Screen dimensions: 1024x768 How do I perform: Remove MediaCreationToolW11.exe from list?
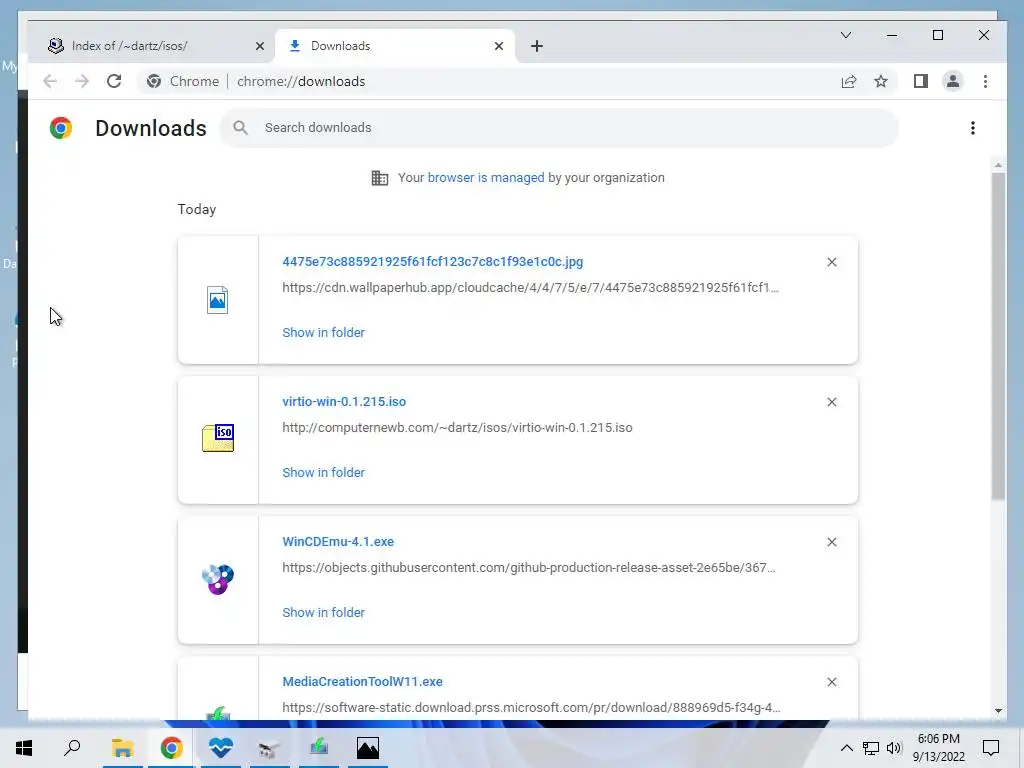[831, 682]
